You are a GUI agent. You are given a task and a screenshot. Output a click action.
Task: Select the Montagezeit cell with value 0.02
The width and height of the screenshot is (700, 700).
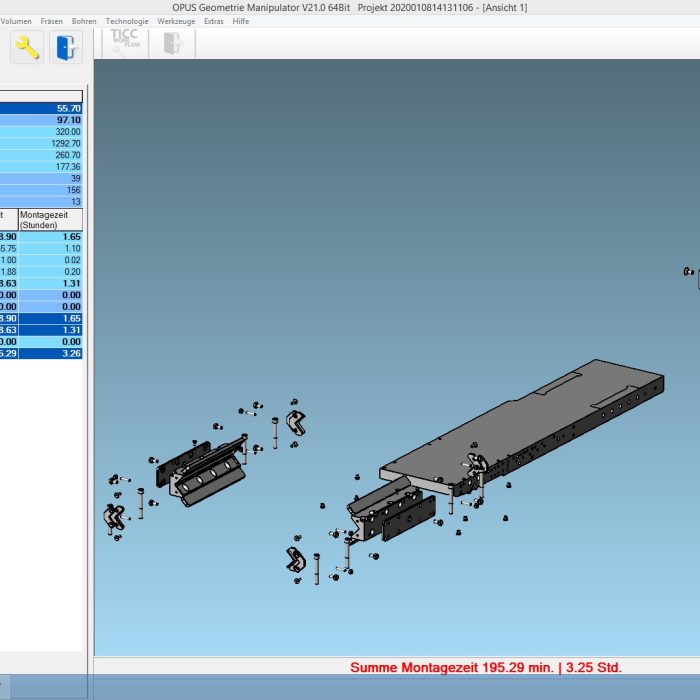[x=50, y=260]
